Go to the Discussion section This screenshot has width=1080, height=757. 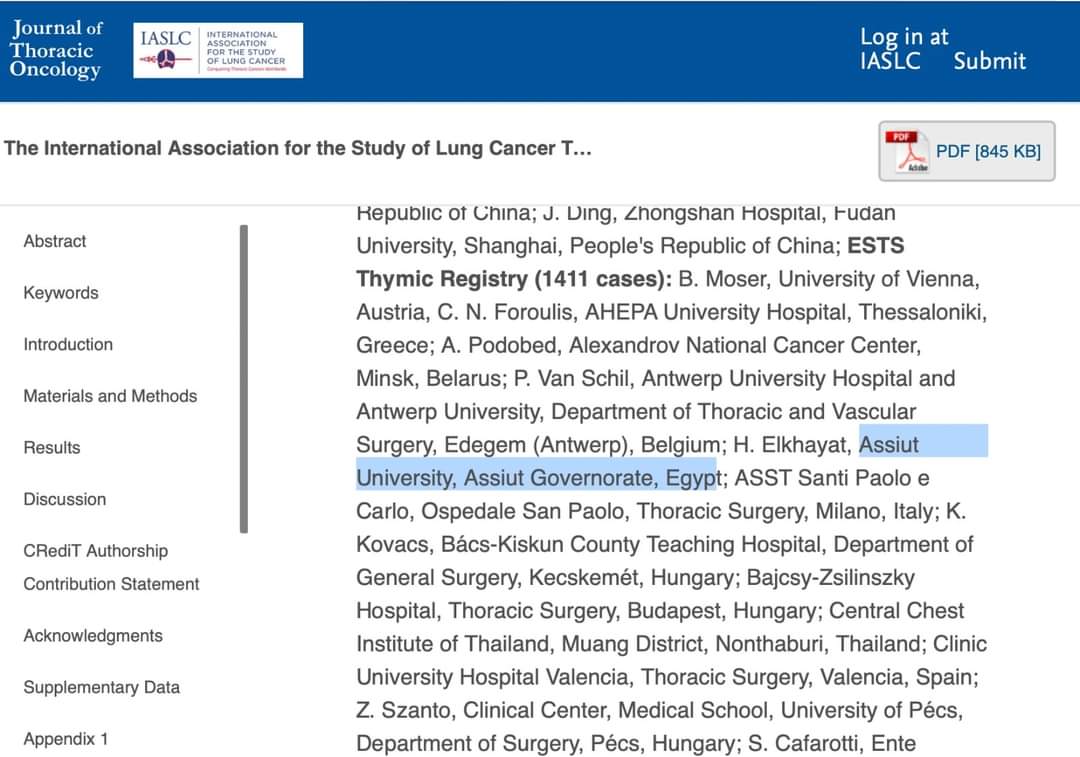(x=65, y=499)
